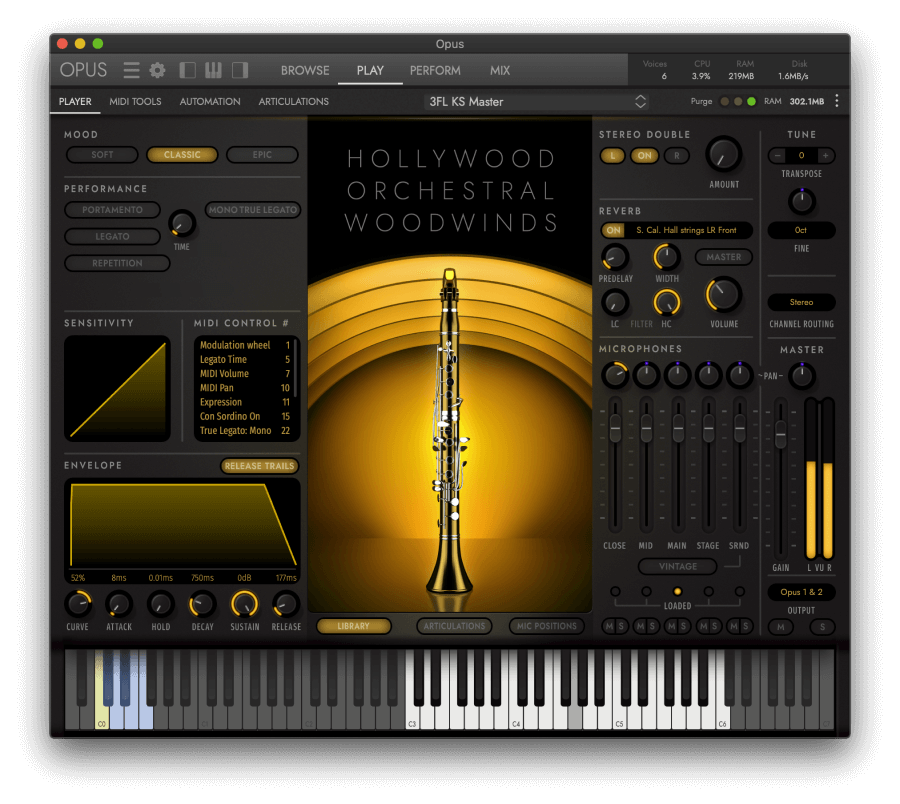Click the Surround mic pan knob
Image resolution: width=900 pixels, height=804 pixels.
tap(739, 375)
